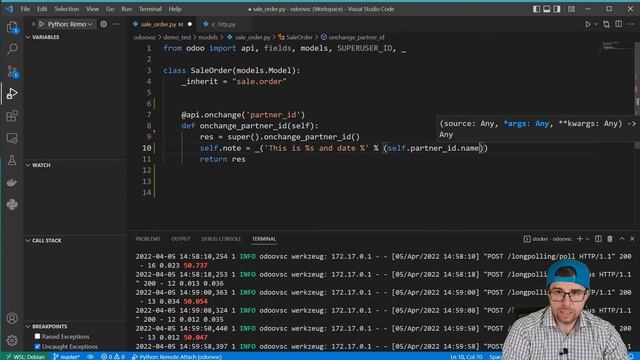Viewport: 640px width, 360px height.
Task: Open the Run and Debug view
Action: [x=12, y=93]
